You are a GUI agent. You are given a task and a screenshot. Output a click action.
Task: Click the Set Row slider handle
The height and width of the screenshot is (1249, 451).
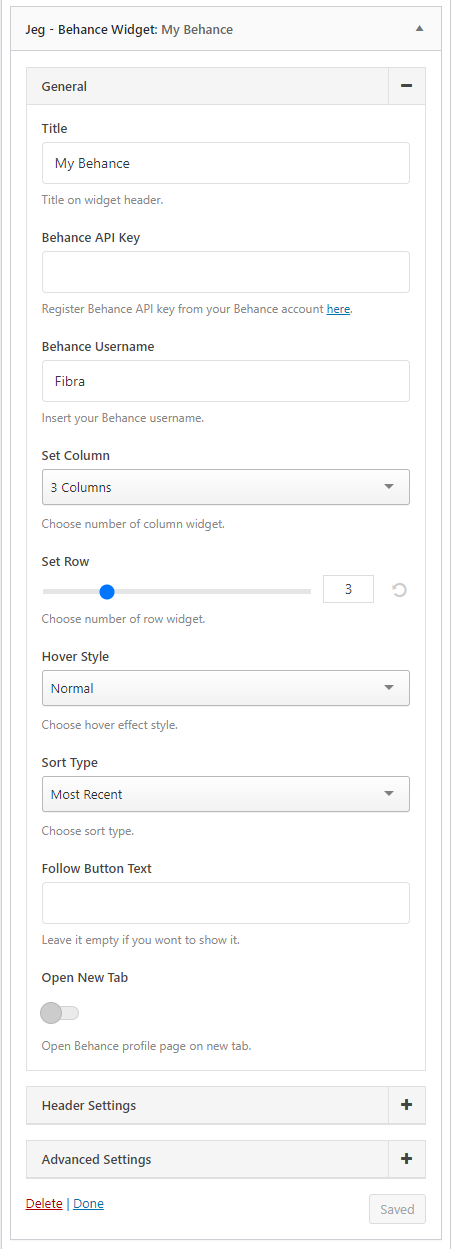click(107, 591)
